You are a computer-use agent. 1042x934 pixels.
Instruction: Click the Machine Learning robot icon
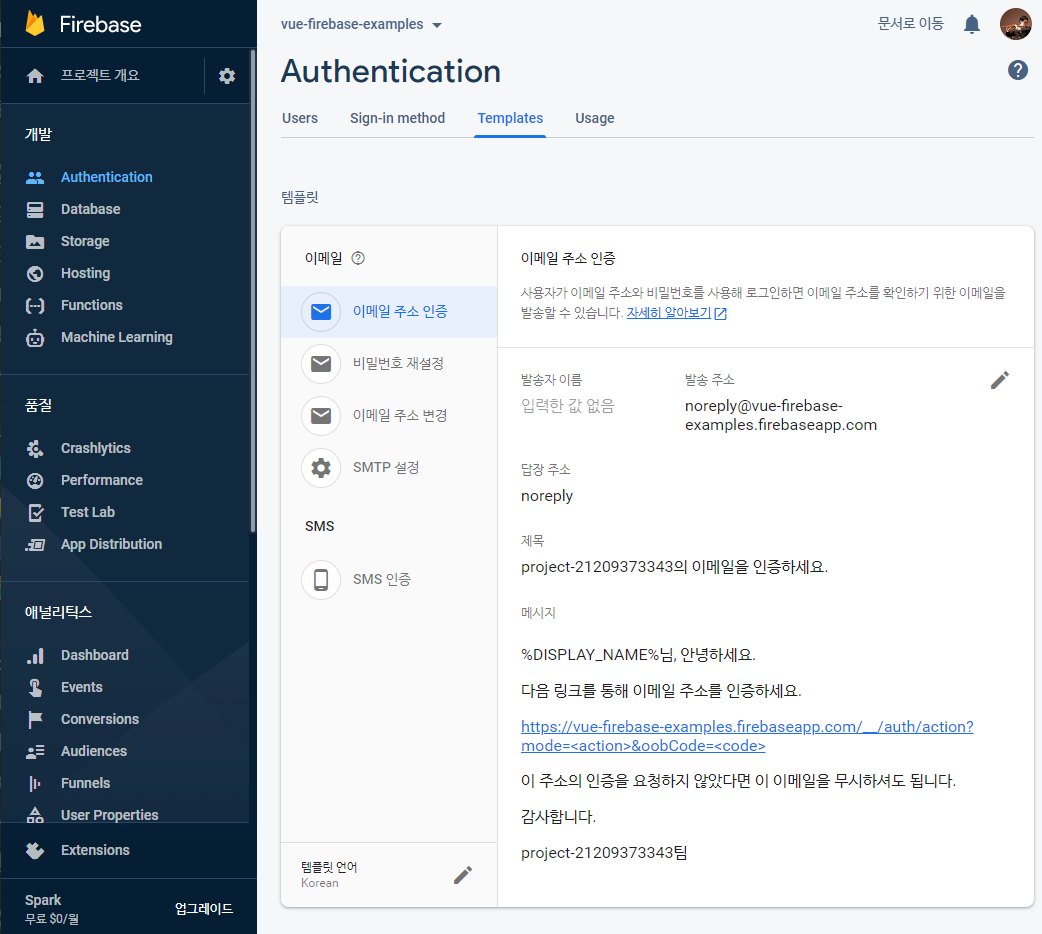[35, 338]
